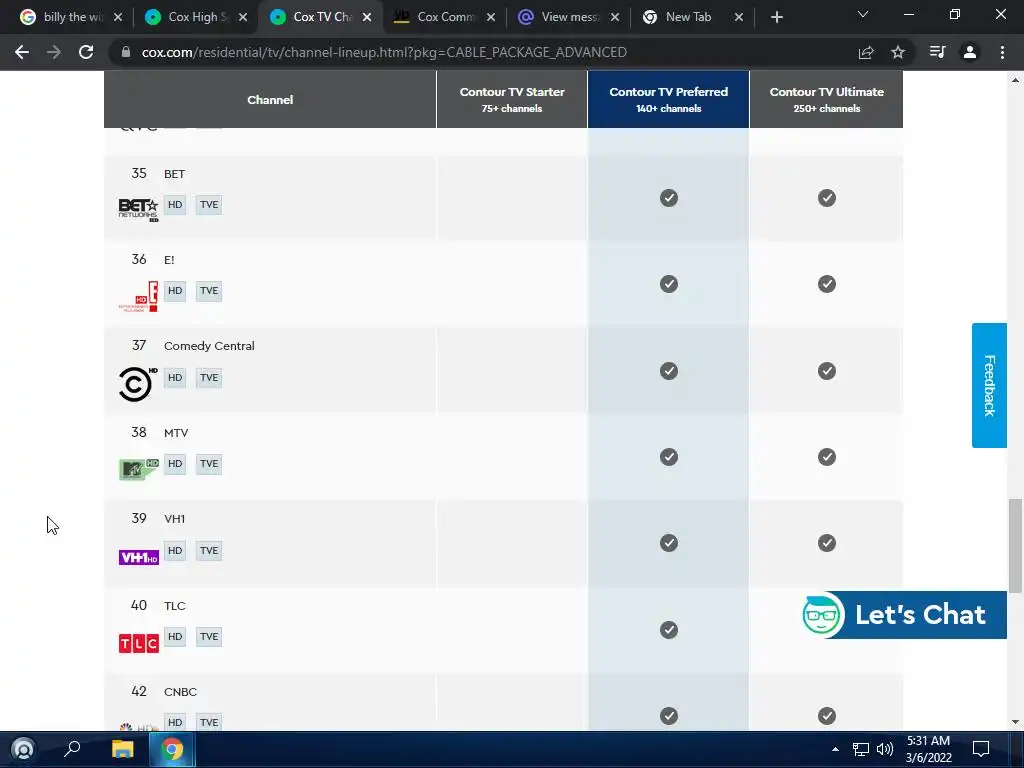1024x768 pixels.
Task: Click the MTV channel logo
Action: click(138, 469)
